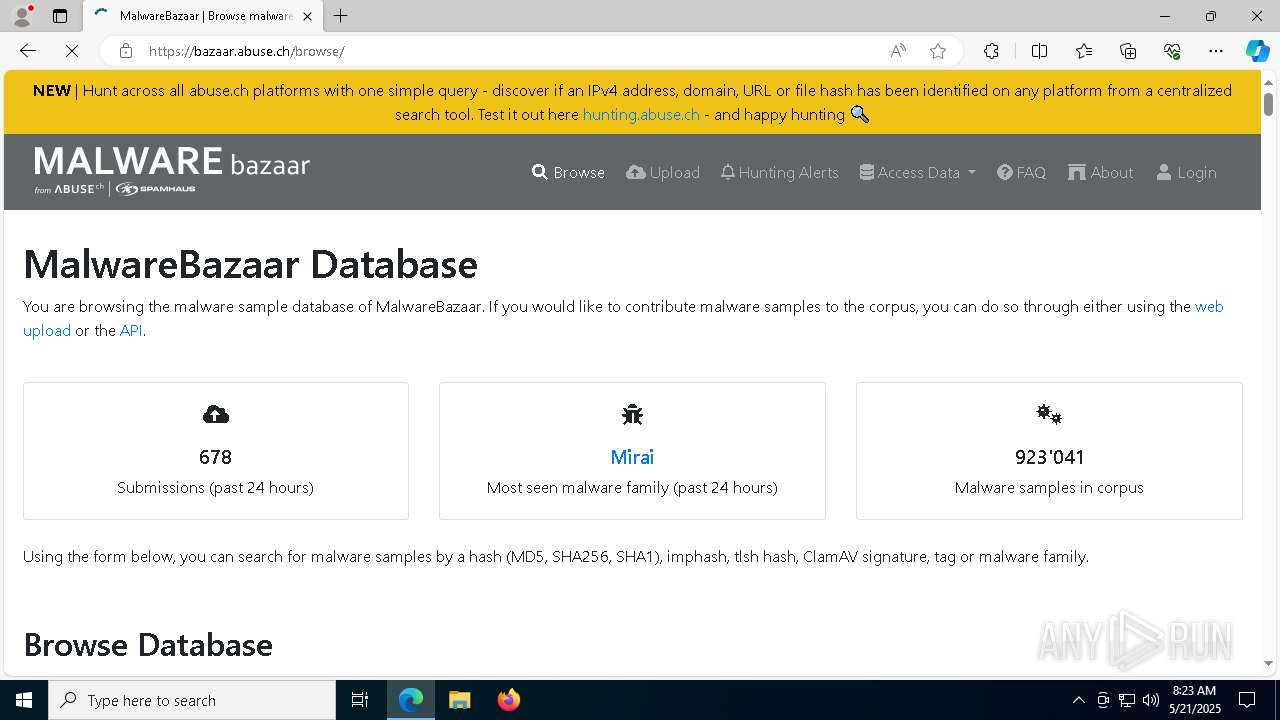Click the browser back arrow

pos(28,51)
